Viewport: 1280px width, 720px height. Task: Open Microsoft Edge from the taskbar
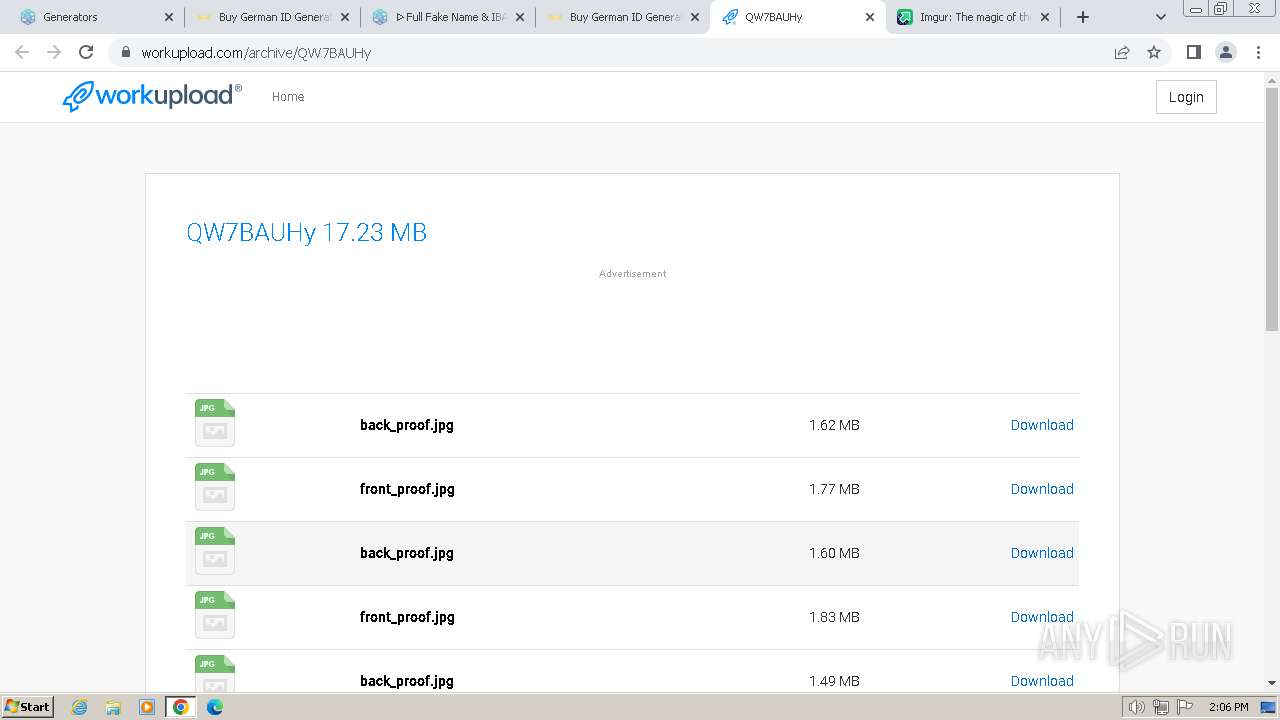click(215, 707)
